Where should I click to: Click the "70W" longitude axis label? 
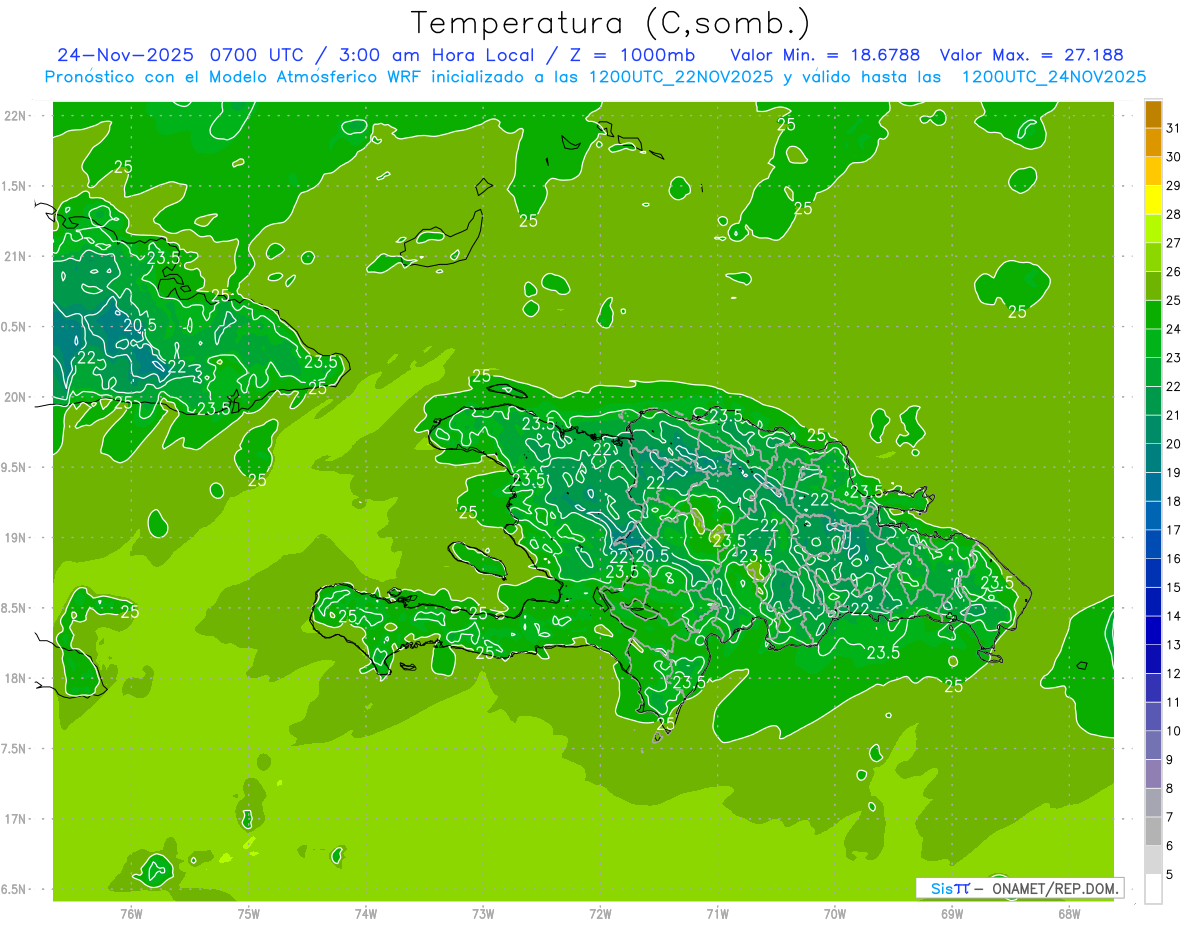point(835,913)
